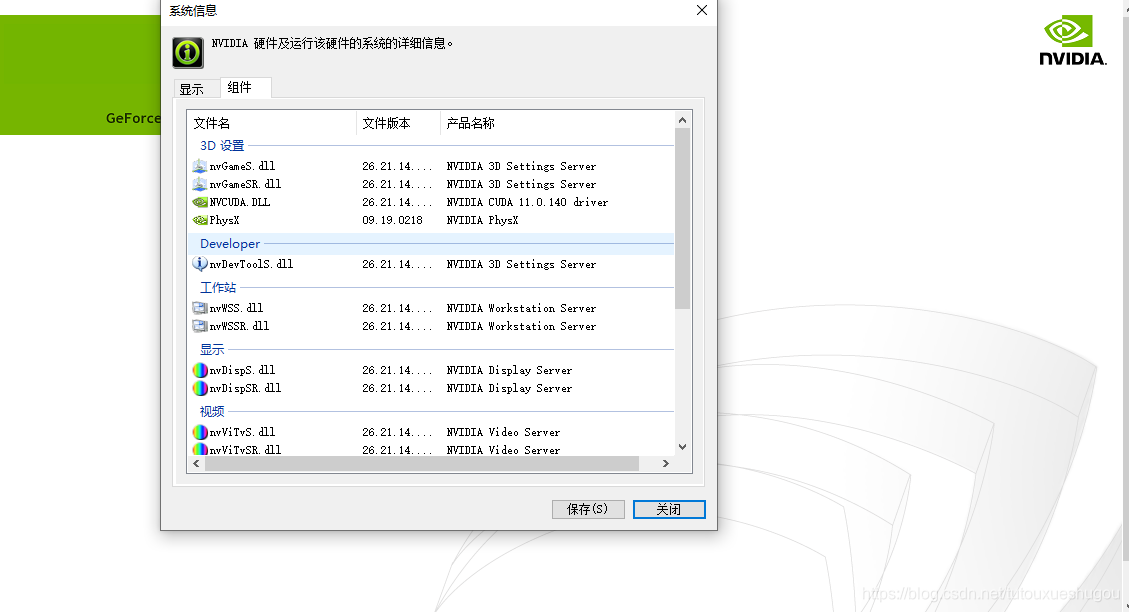Click the horizontal scrollbar right arrow
This screenshot has width=1129, height=612.
coord(665,463)
